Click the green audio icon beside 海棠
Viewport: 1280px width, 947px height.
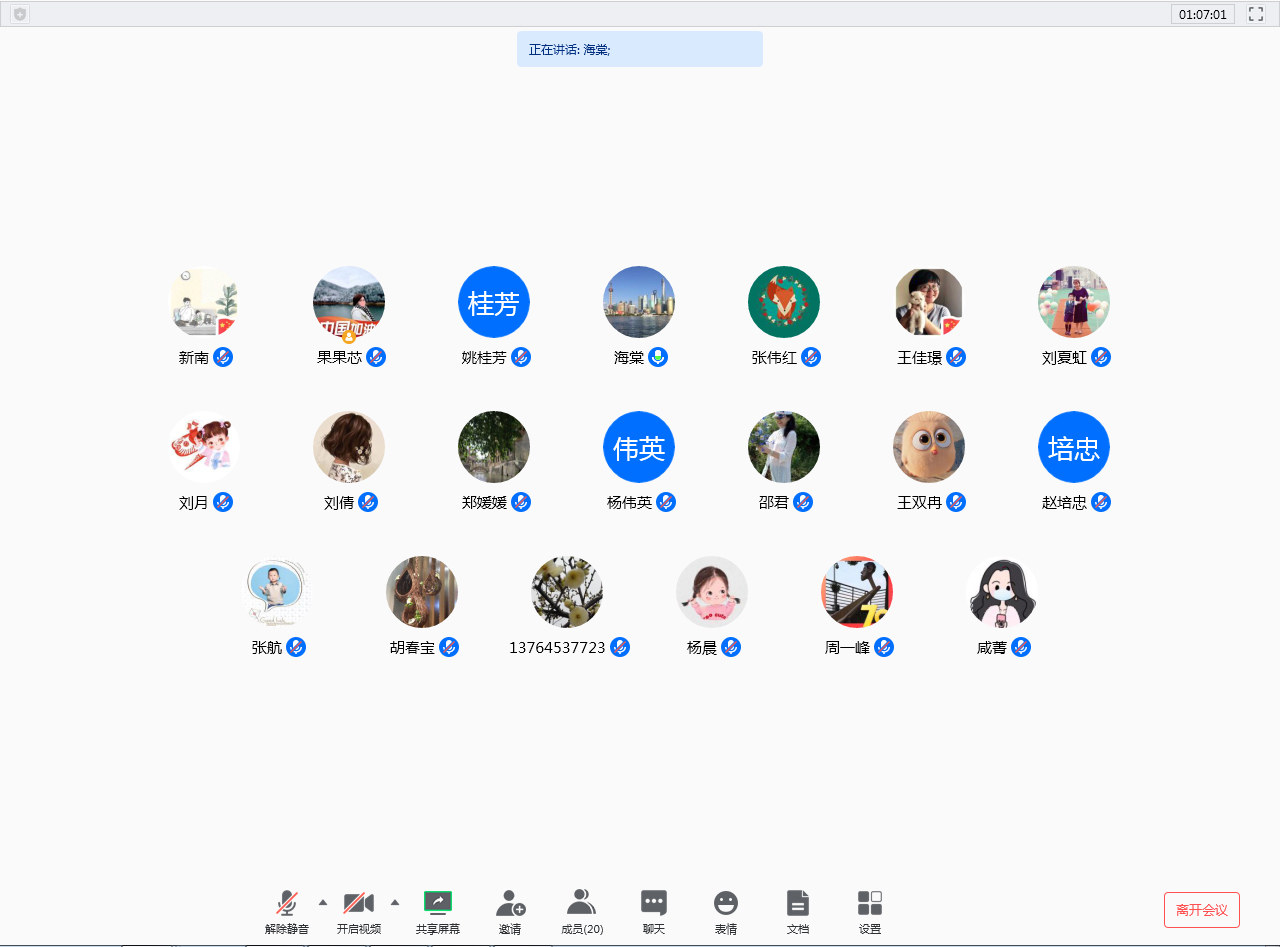(x=659, y=357)
